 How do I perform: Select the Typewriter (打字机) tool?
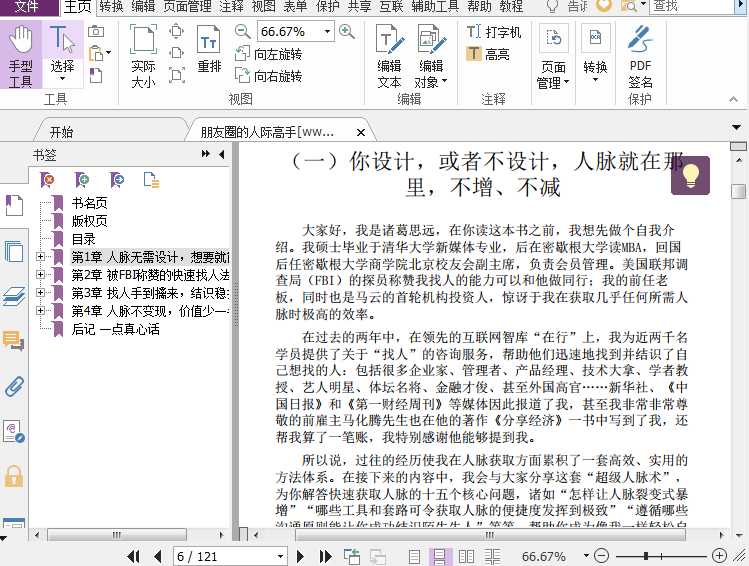[493, 32]
